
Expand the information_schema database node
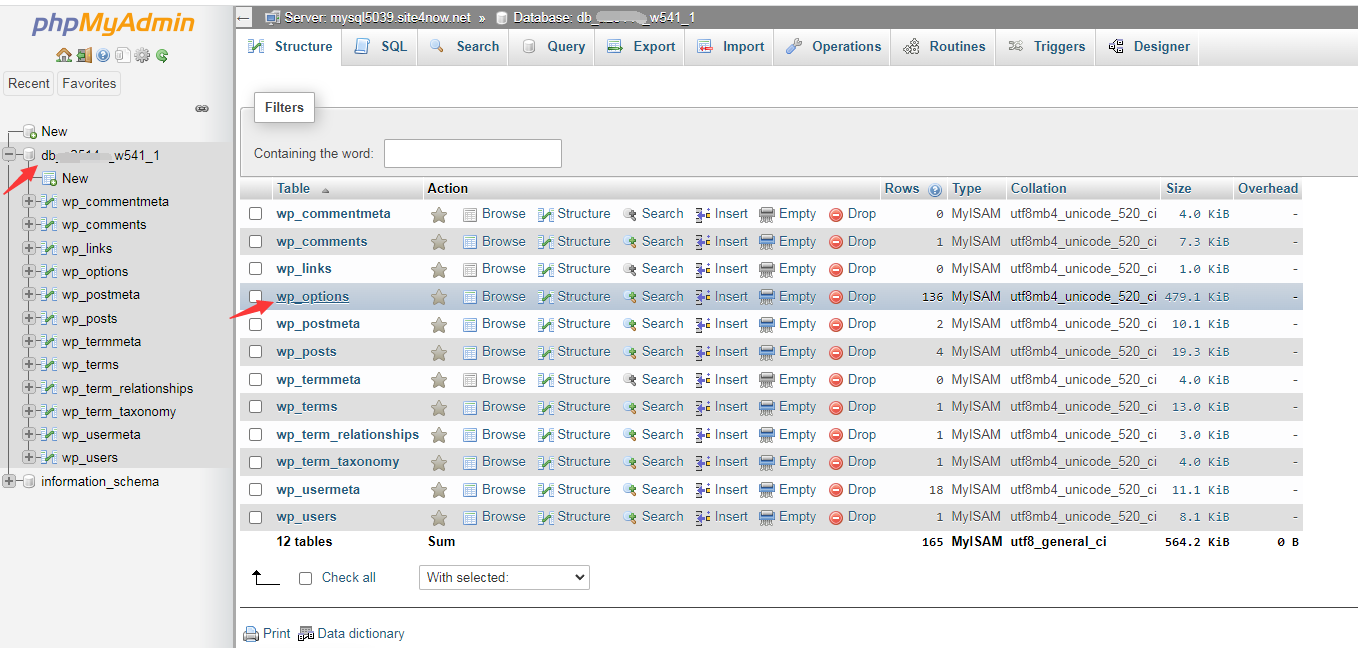[10, 481]
